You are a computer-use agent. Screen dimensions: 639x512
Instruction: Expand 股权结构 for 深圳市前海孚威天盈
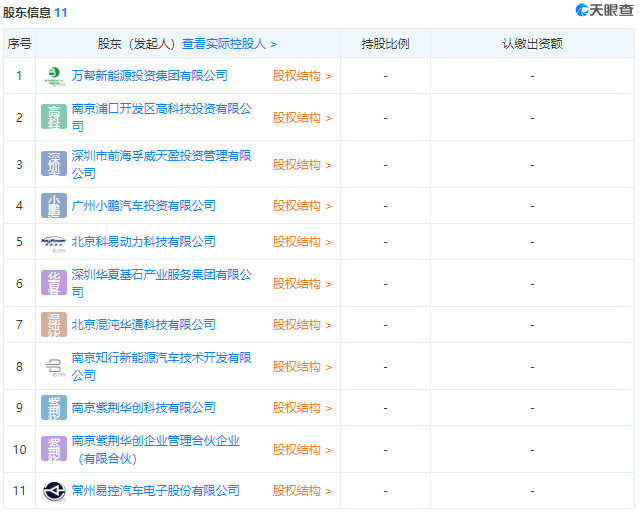click(x=302, y=165)
